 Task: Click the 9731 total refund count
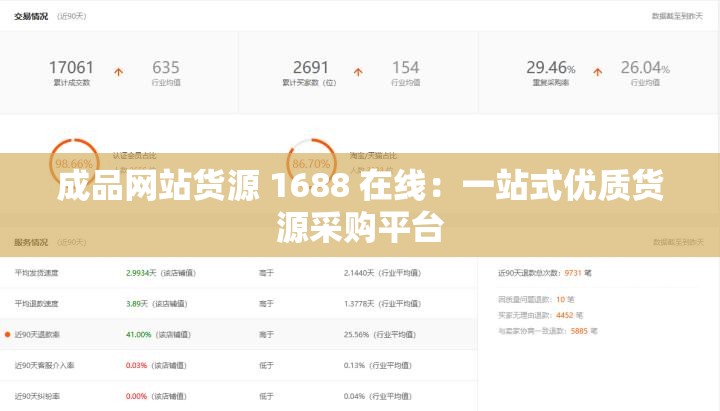pos(573,273)
